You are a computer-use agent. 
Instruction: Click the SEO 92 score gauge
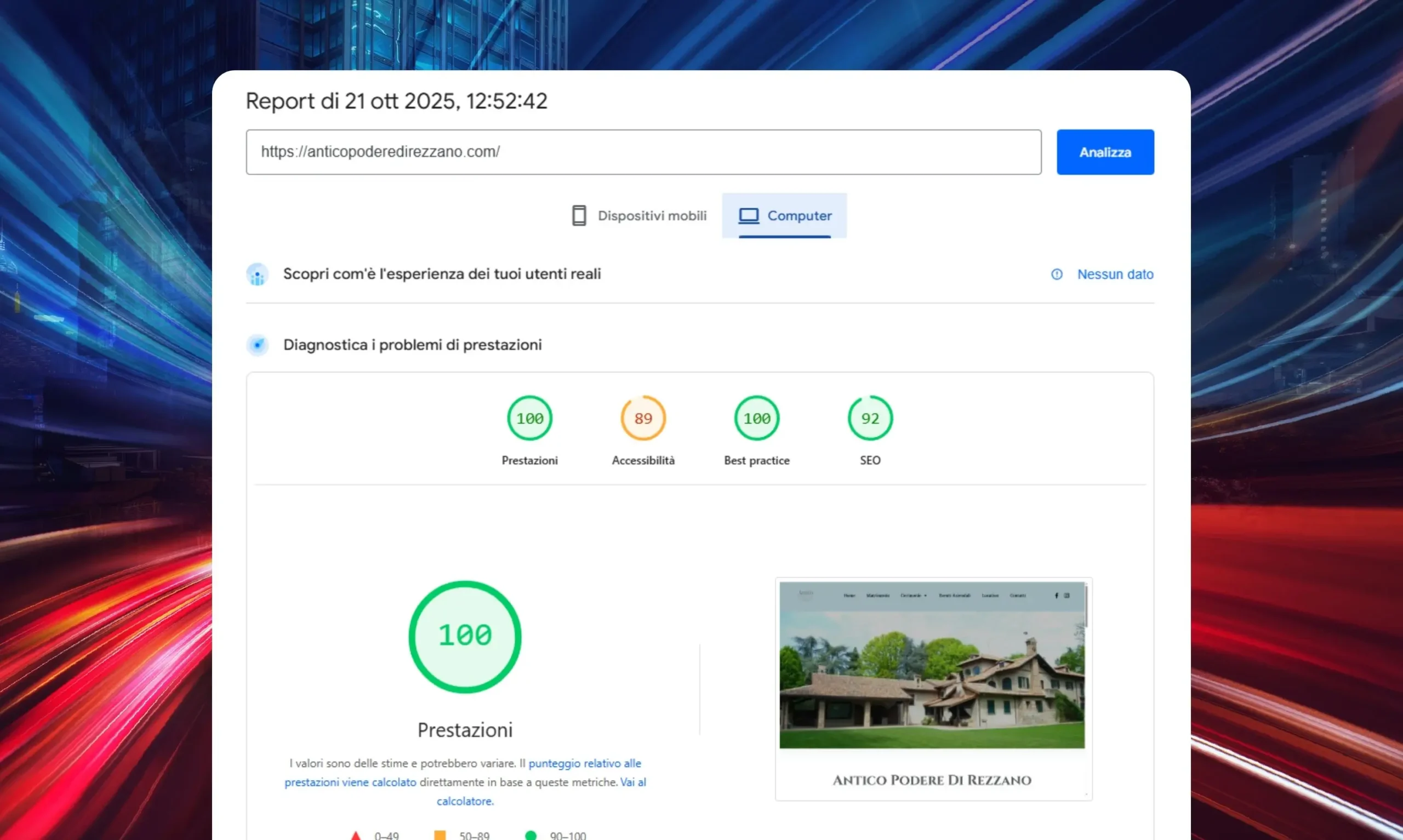click(870, 418)
